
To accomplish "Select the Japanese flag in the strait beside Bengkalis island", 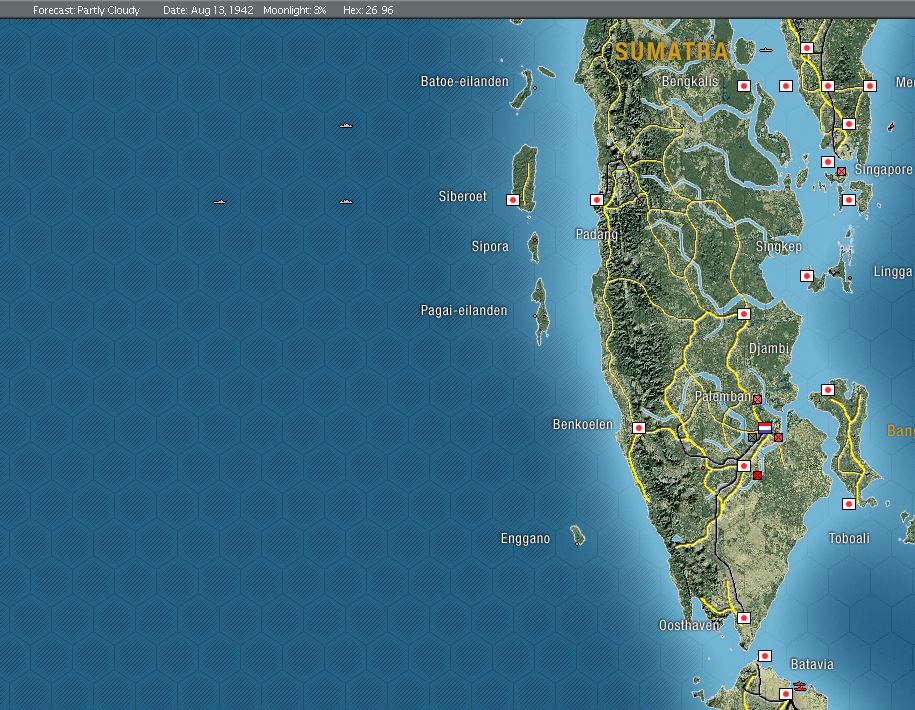I will click(x=785, y=86).
